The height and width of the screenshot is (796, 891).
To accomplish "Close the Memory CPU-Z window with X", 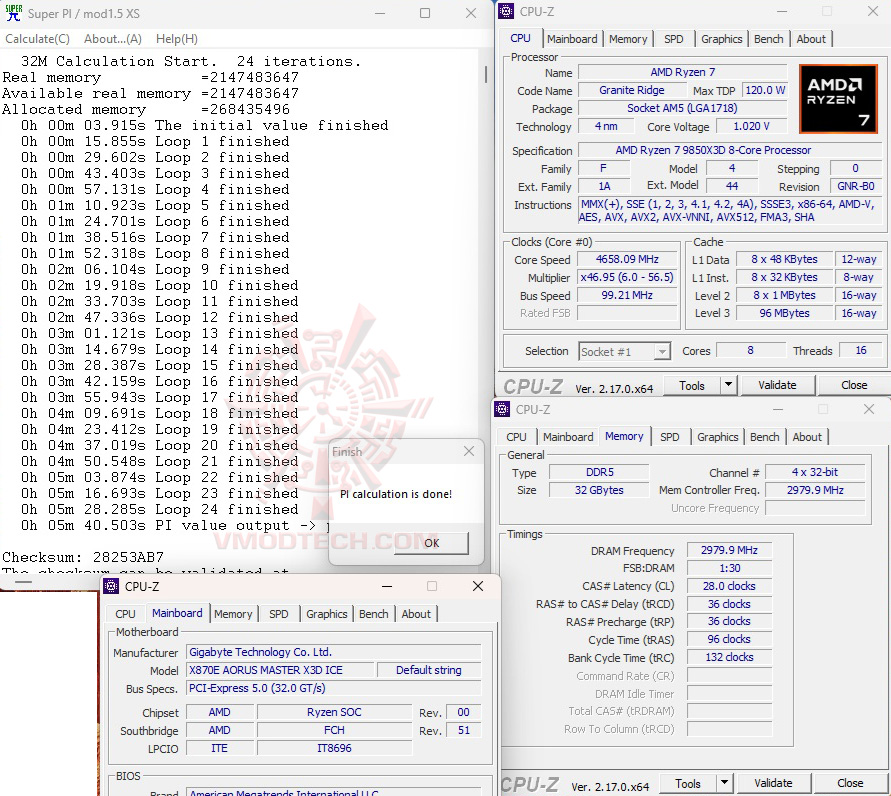I will point(869,409).
